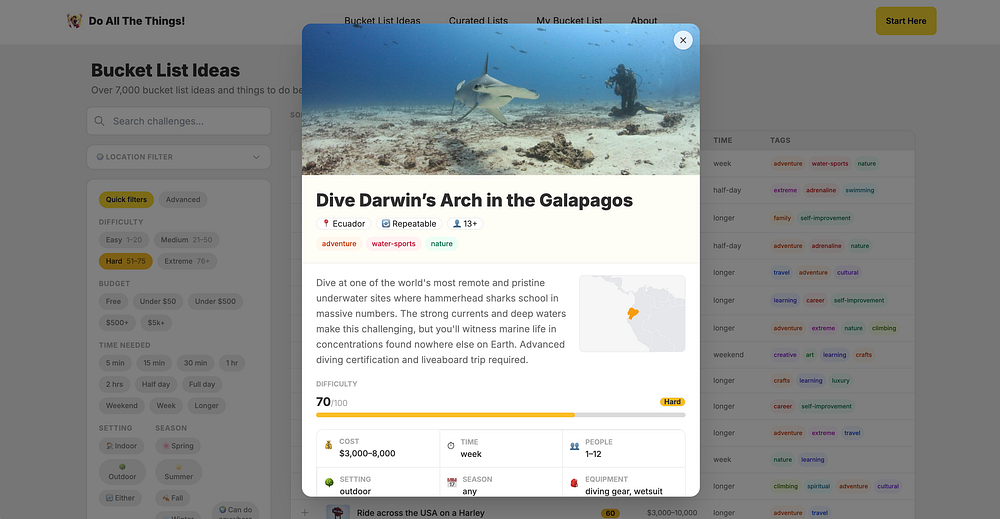
Task: Toggle the Medium 21–50 difficulty filter
Action: [186, 240]
